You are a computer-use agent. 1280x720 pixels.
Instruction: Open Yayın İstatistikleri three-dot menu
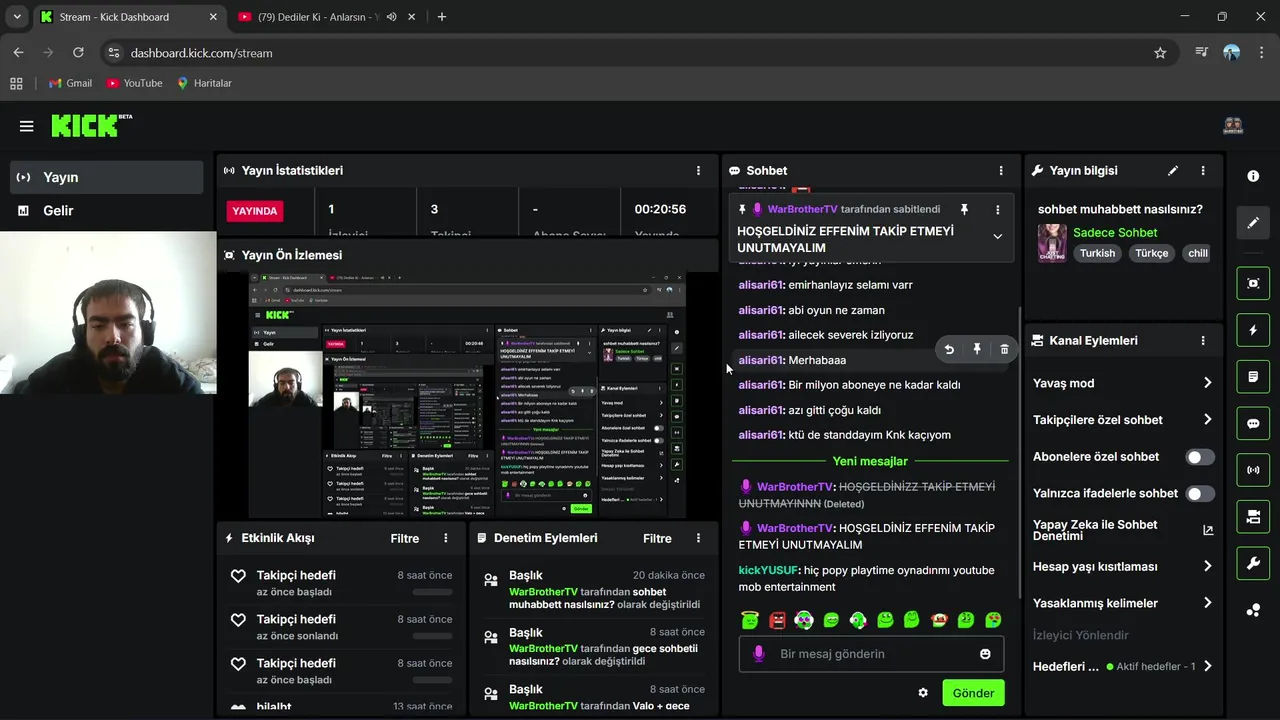click(x=698, y=171)
